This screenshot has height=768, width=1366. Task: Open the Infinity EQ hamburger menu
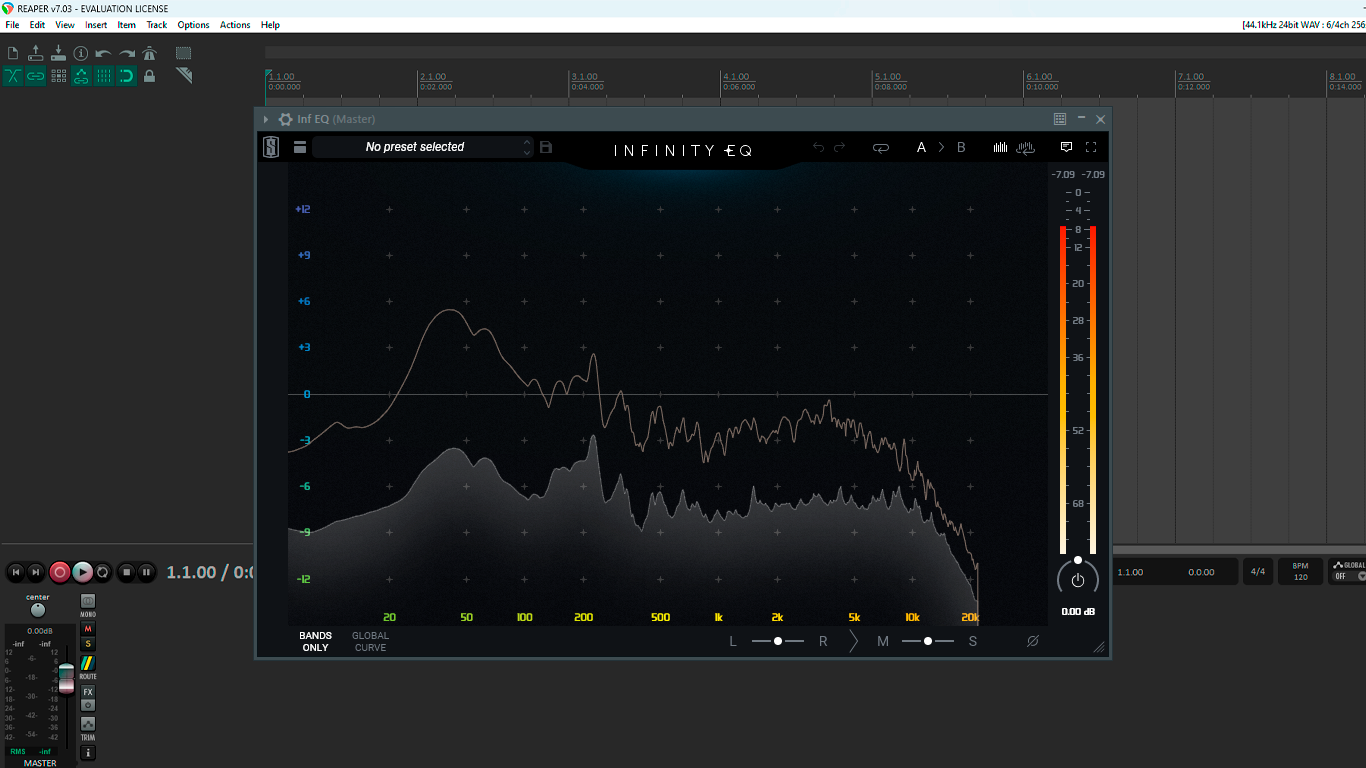tap(300, 147)
